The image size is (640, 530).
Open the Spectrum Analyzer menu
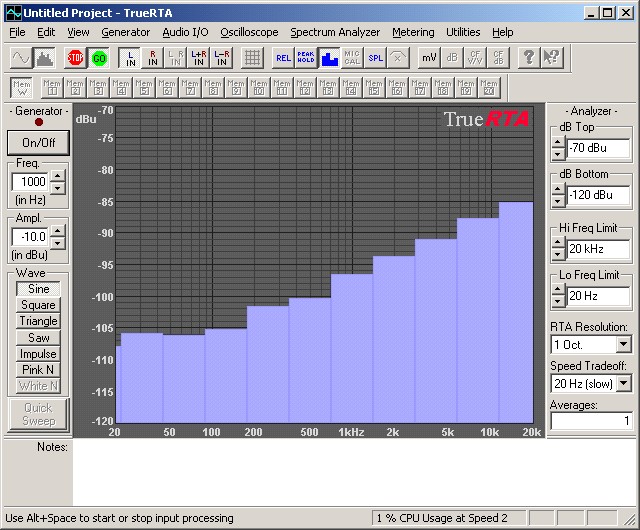(335, 32)
